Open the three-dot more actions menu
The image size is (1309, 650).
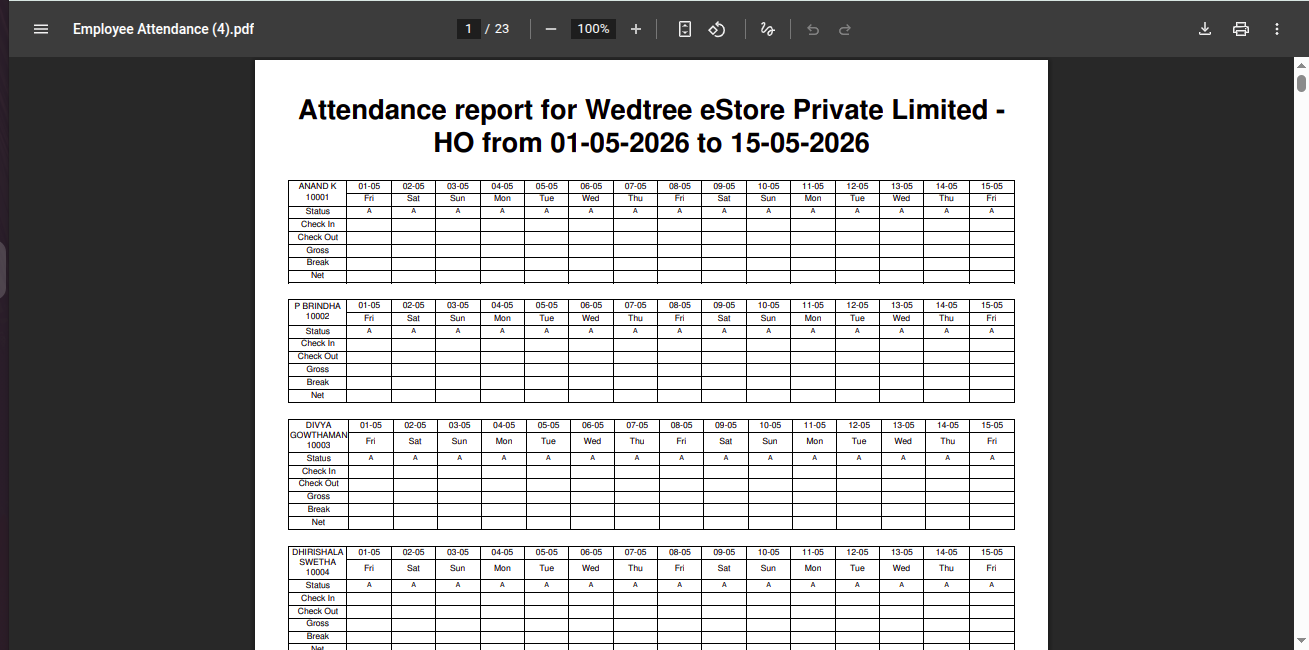(1277, 29)
